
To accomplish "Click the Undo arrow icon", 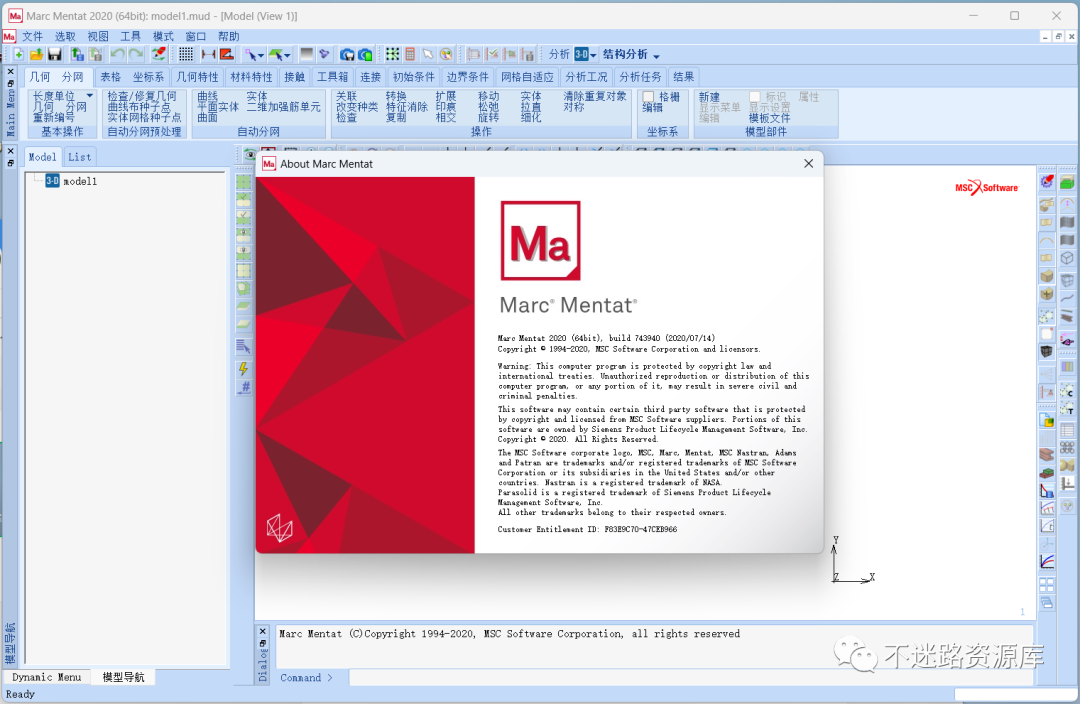I will (x=118, y=54).
